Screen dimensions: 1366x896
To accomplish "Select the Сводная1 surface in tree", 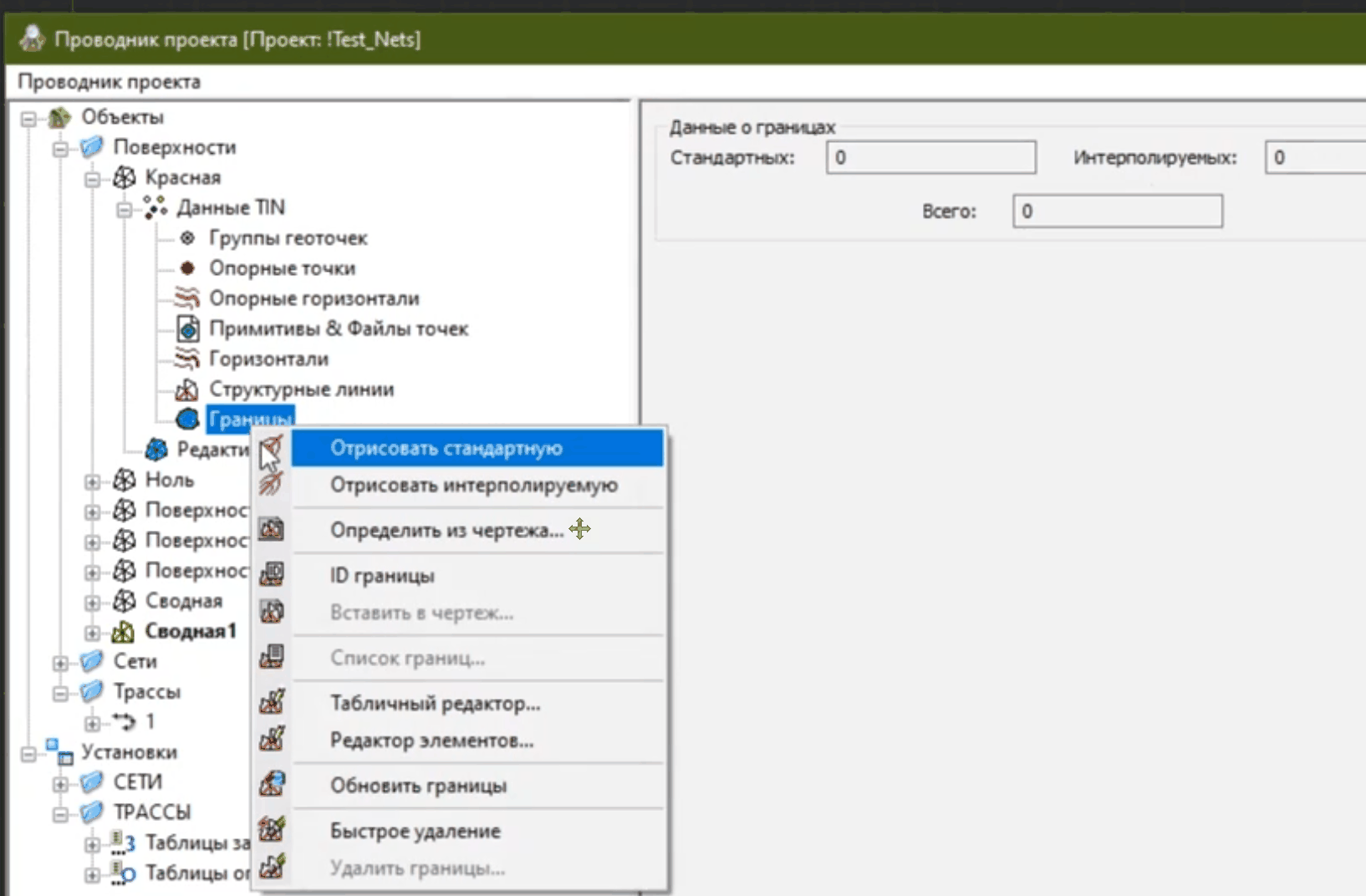I will click(191, 631).
